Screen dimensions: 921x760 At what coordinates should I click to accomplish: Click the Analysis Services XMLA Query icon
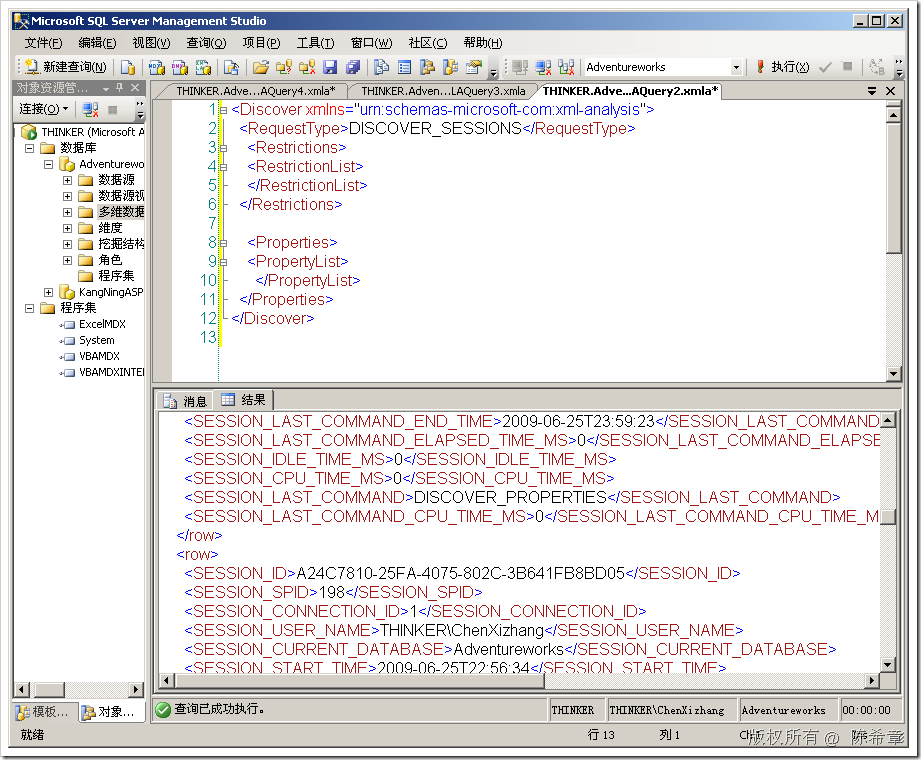pos(203,67)
